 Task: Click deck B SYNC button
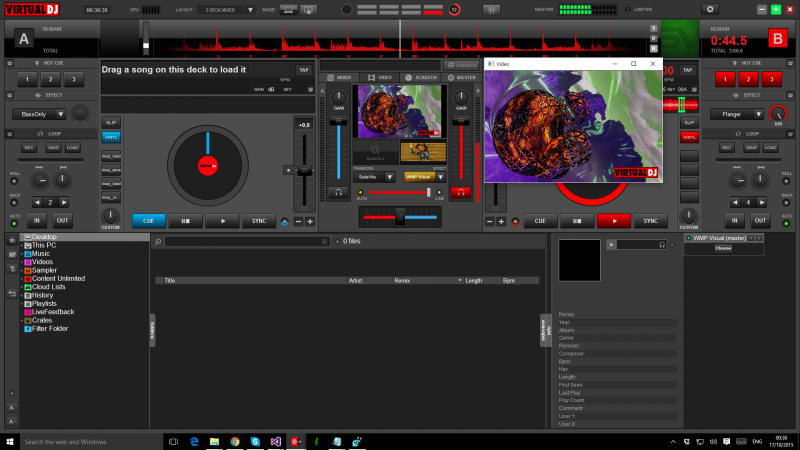(651, 221)
